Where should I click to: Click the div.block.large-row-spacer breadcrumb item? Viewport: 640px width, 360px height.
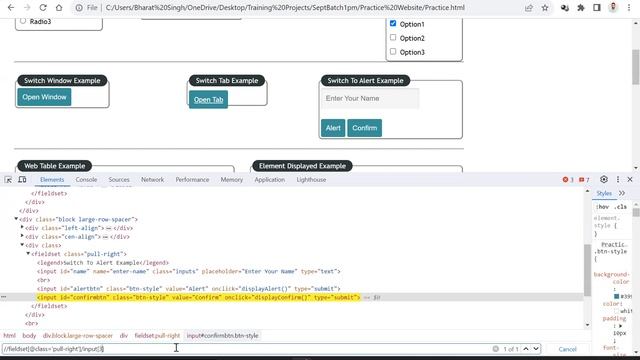(x=78, y=336)
